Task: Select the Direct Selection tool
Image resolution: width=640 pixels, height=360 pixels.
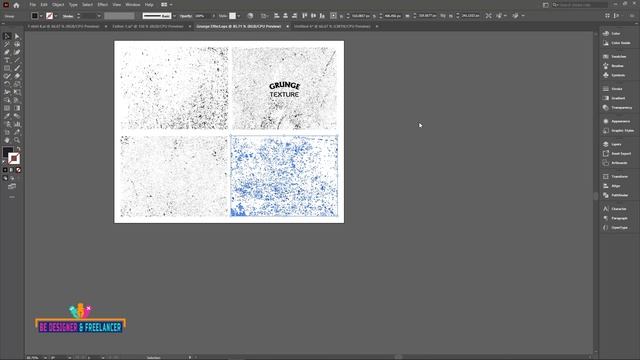Action: [17, 36]
